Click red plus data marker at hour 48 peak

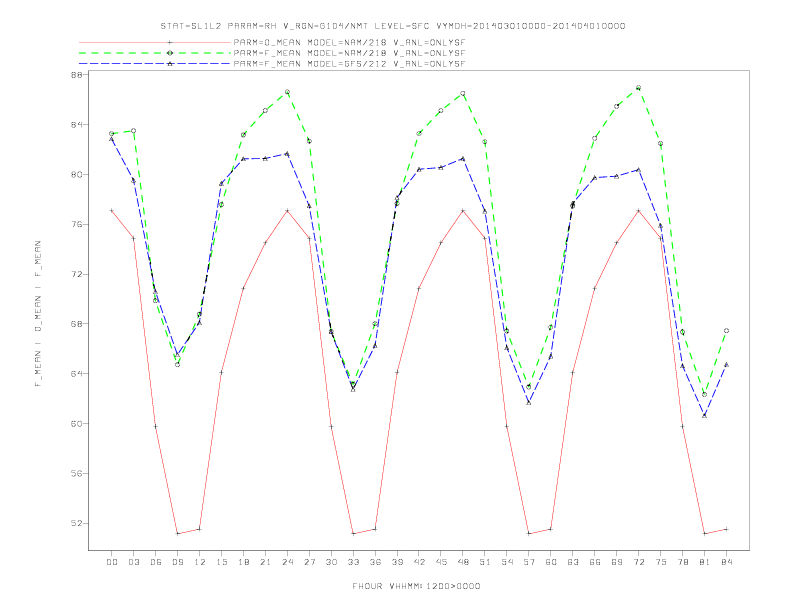coord(463,210)
